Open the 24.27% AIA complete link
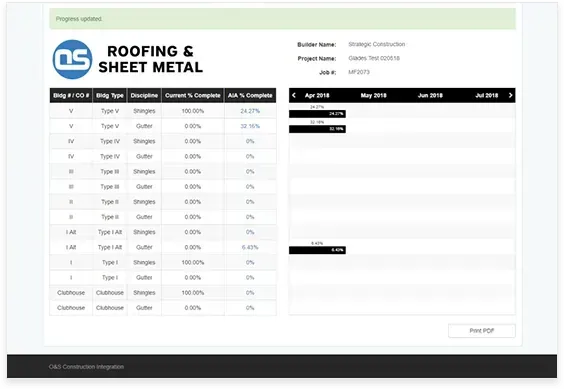This screenshot has height=389, width=564. [250, 111]
